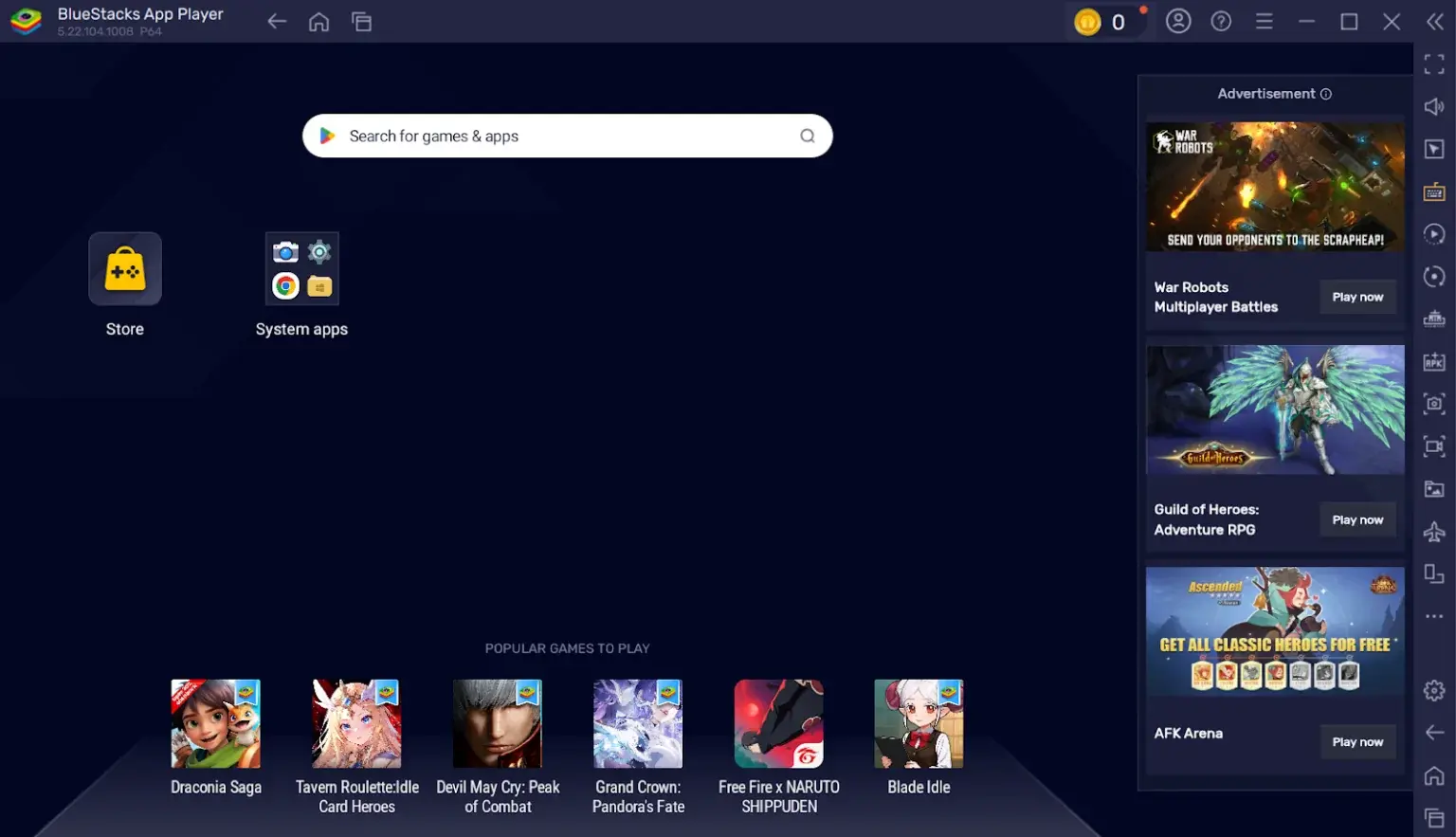Click the search bar for games and apps

[x=567, y=136]
